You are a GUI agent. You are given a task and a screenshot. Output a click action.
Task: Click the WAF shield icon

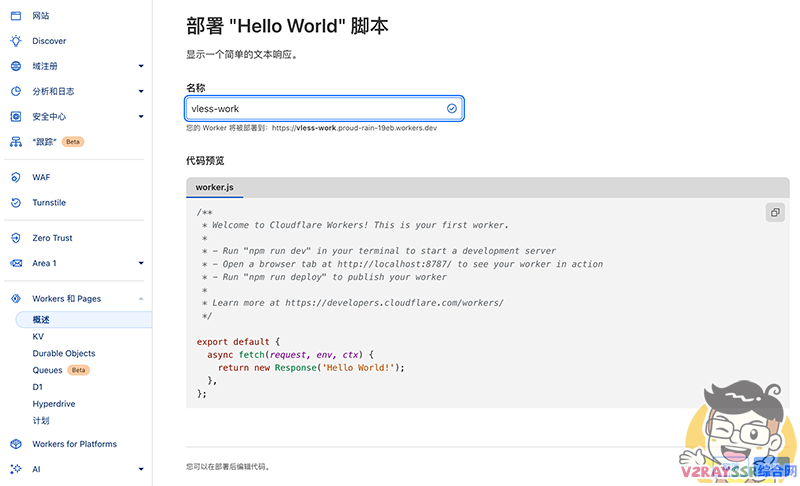(15, 177)
